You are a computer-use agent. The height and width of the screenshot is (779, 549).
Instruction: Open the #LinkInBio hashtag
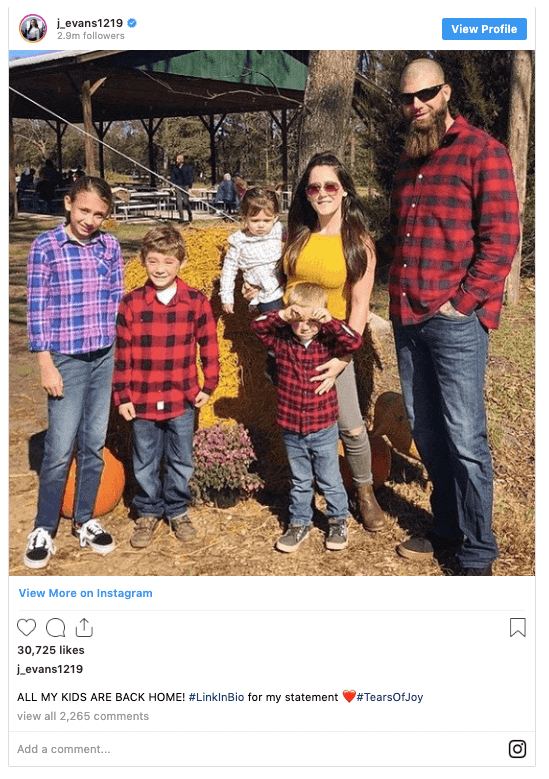pos(217,697)
